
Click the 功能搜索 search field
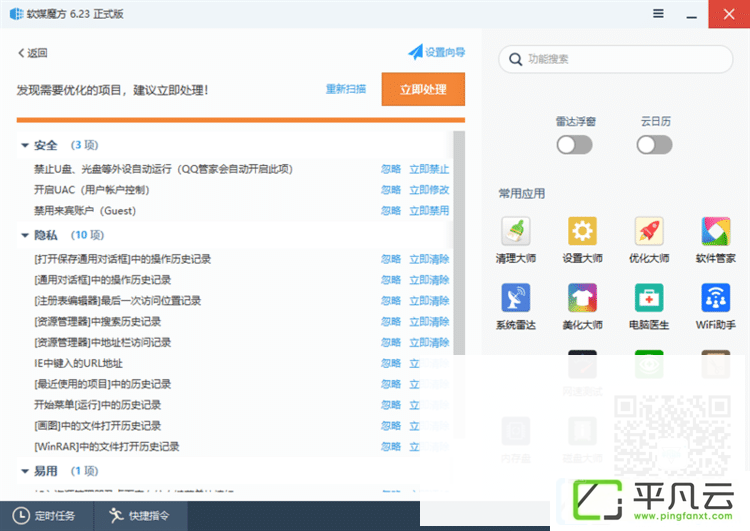point(616,59)
